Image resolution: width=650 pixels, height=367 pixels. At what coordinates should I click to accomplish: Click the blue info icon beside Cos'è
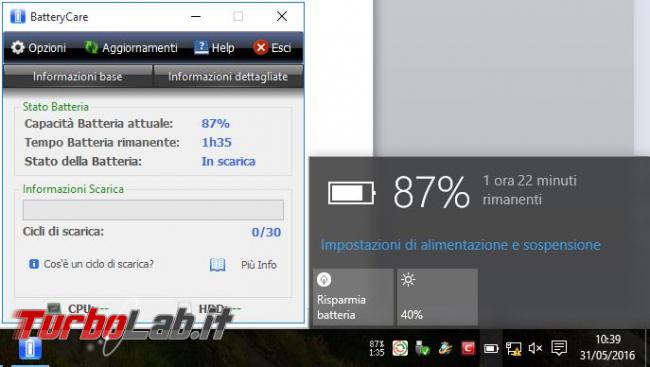tap(34, 264)
